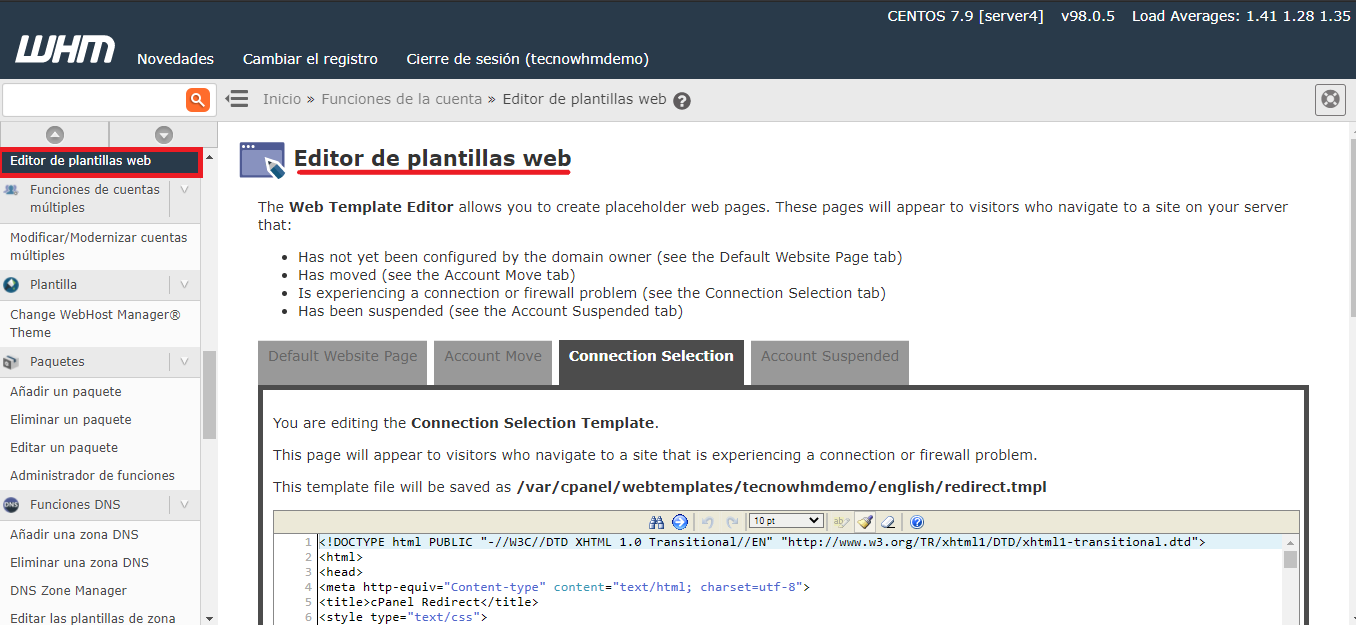This screenshot has width=1356, height=625.
Task: Toggle sidebar with the collapse menu icon
Action: tap(237, 99)
